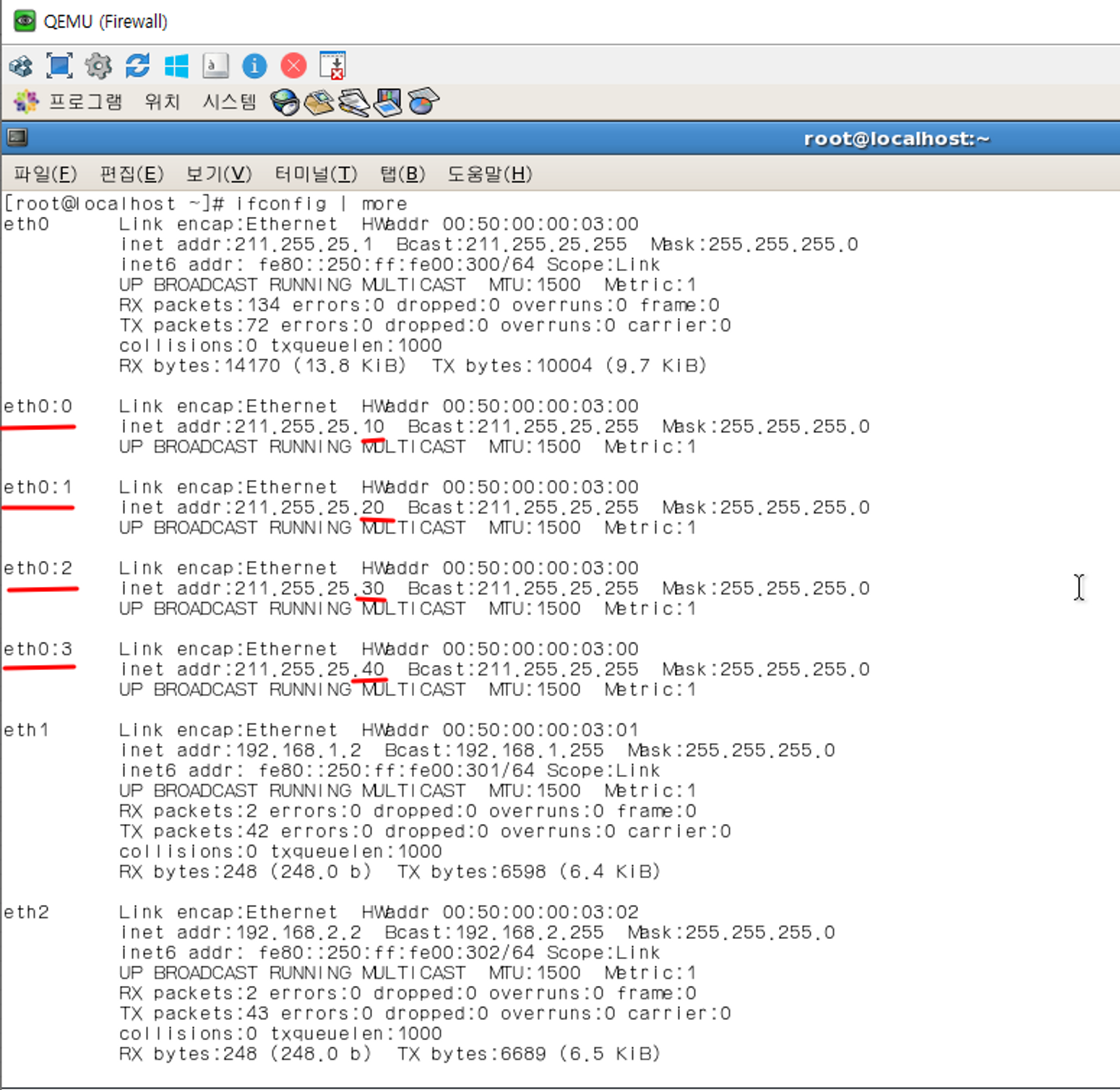The image size is (1120, 1090).
Task: Send the Windows key to the guest
Action: point(176,66)
